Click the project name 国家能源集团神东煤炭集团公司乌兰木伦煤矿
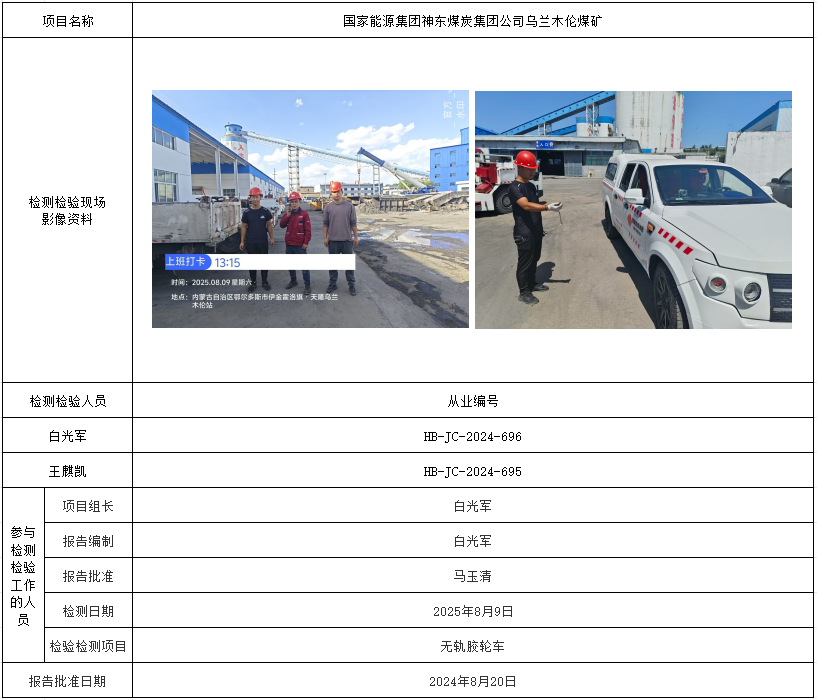Image resolution: width=817 pixels, height=700 pixels. pos(472,21)
